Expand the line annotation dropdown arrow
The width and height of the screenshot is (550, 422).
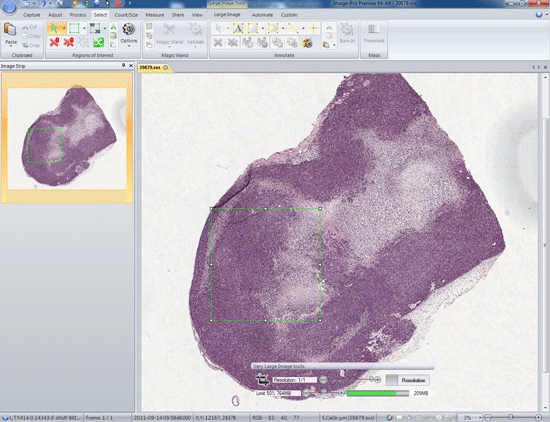pos(303,28)
